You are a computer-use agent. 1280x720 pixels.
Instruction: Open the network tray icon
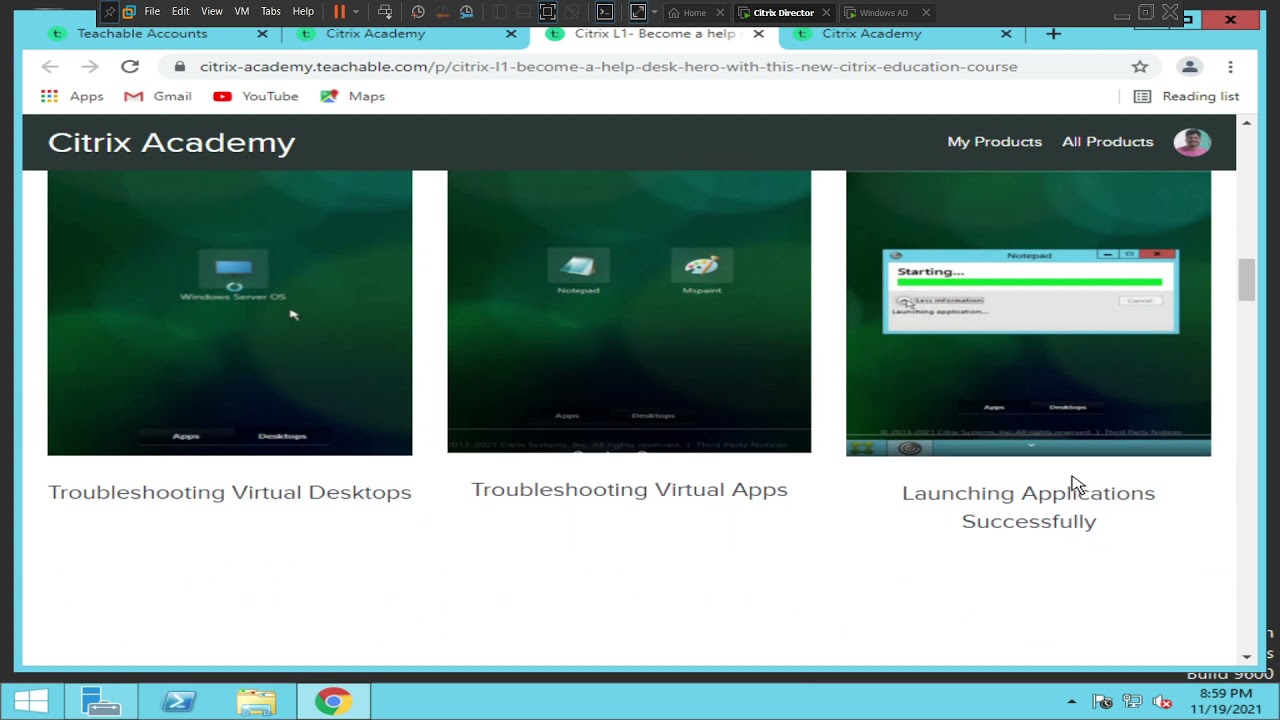click(x=1132, y=702)
